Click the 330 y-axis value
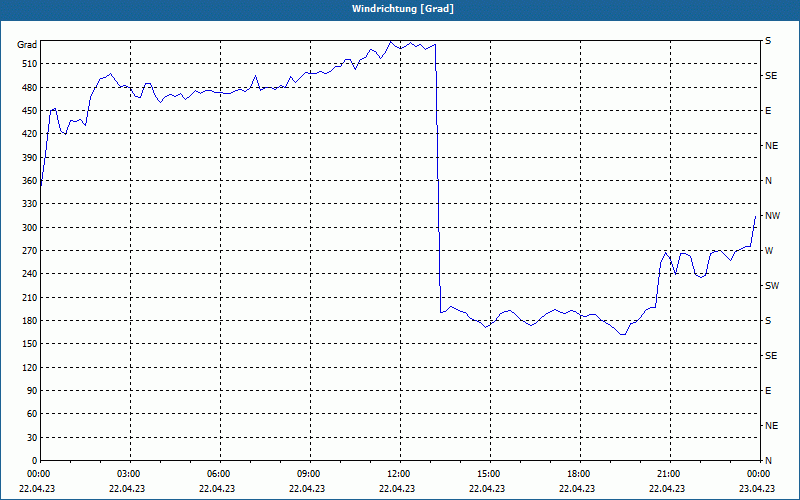 coord(30,204)
